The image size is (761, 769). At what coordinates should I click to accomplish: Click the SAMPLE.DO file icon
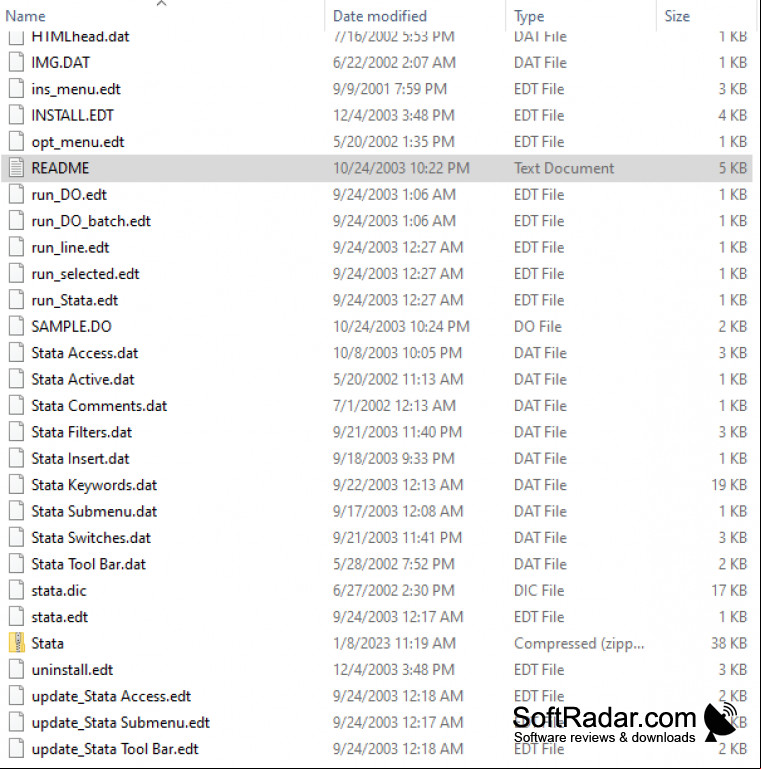[x=16, y=326]
